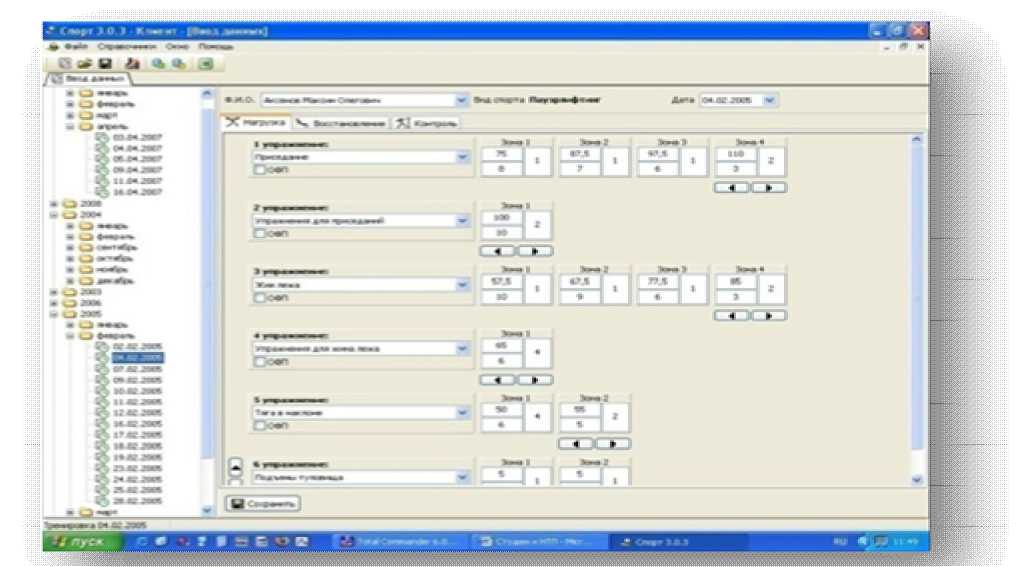Image resolution: width=1032 pixels, height=567 pixels.
Task: Click the open folder icon in top toolbar
Action: [x=84, y=63]
